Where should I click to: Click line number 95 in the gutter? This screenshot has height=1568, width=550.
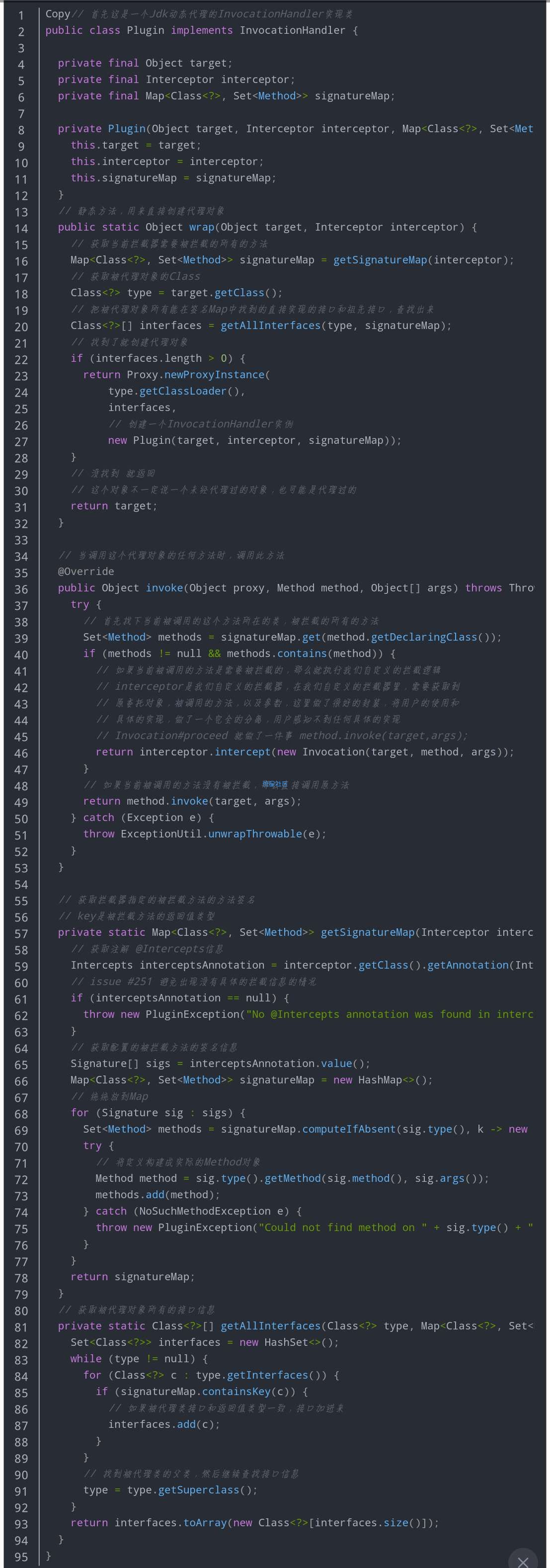21,1557
